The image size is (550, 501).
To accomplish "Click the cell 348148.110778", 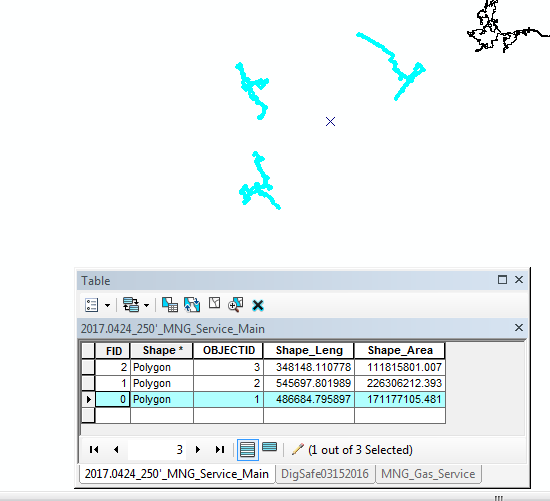I will (309, 367).
